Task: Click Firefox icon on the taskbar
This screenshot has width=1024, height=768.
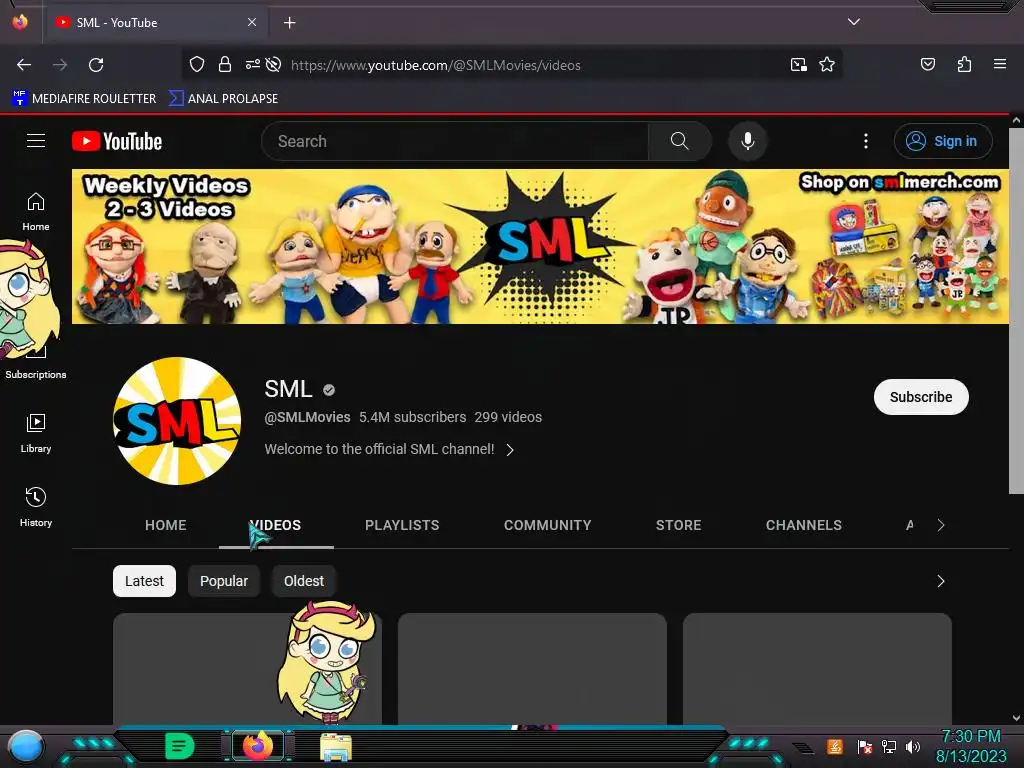Action: (x=258, y=746)
